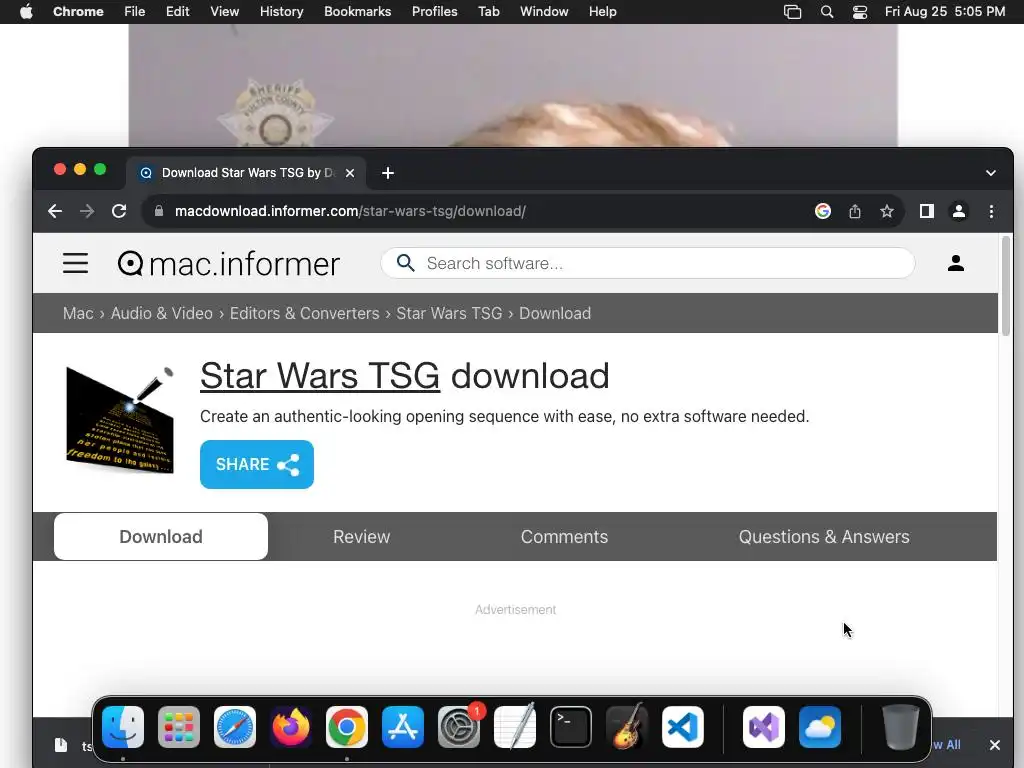The image size is (1024, 768).
Task: Click the address bar URL
Action: pyautogui.click(x=350, y=211)
